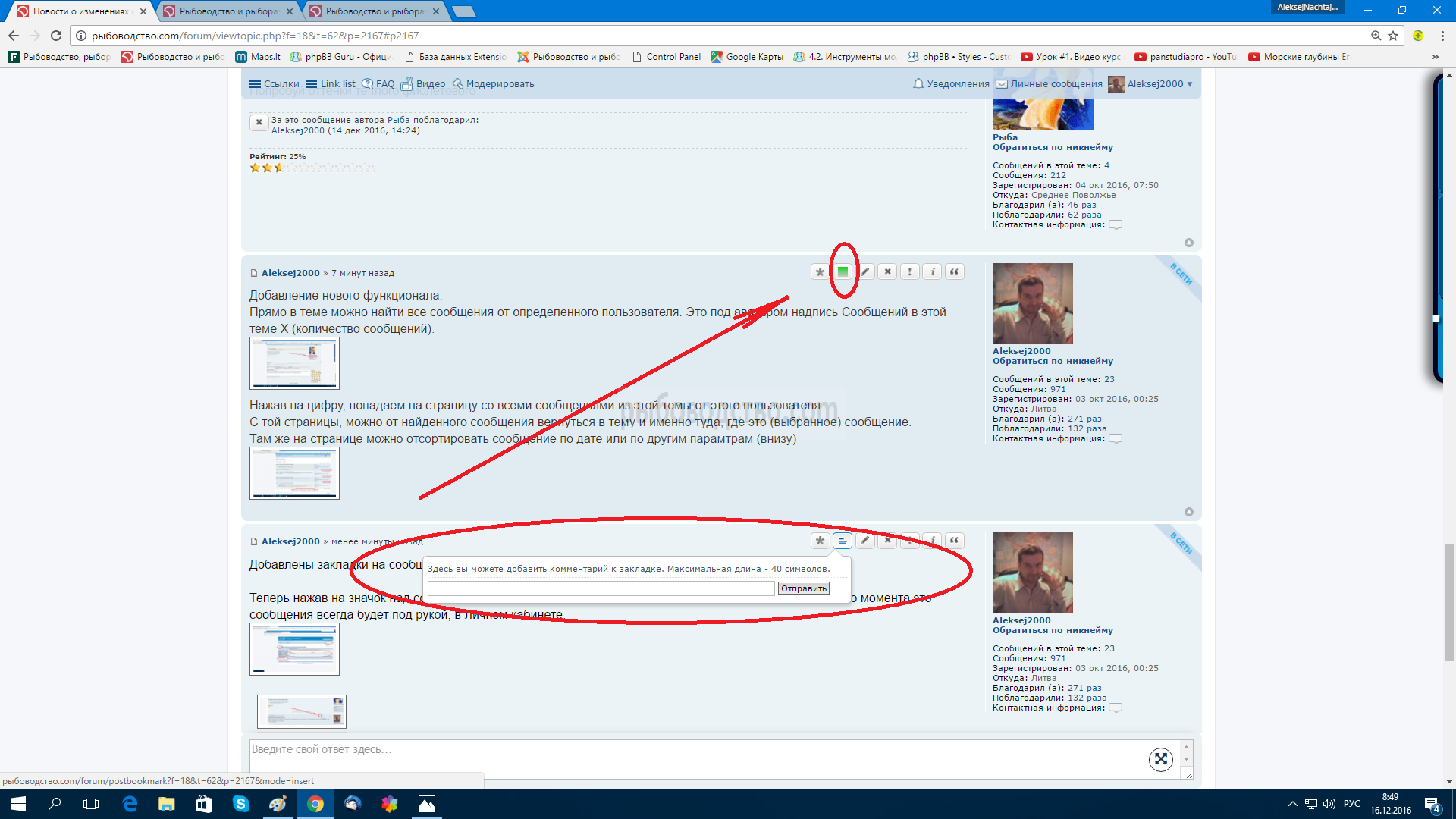Edit the latest post with the pencil icon
1456x819 pixels.
(865, 541)
